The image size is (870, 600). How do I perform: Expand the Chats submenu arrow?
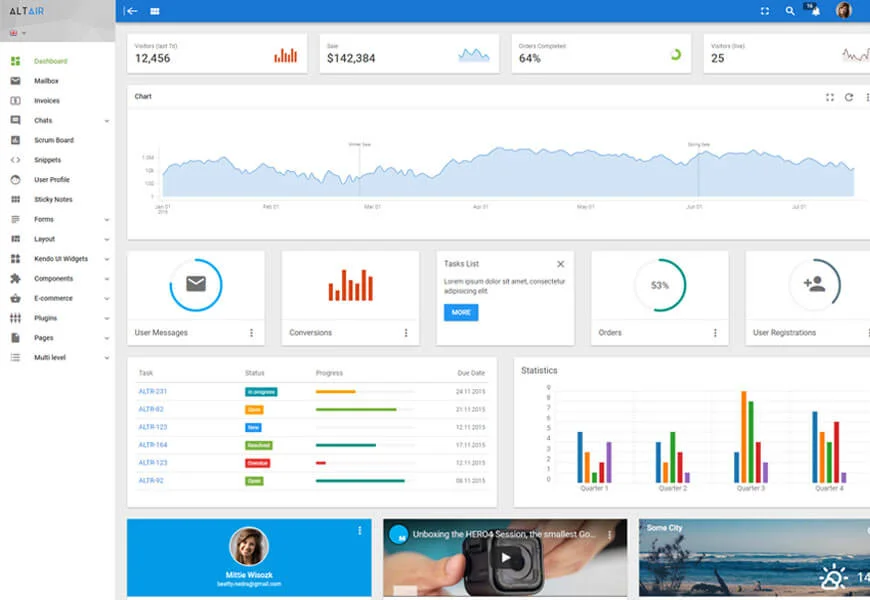(107, 121)
